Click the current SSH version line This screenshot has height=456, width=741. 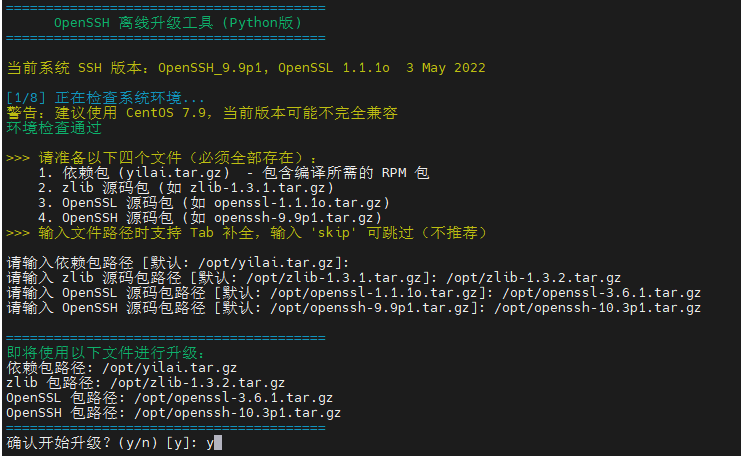coord(246,68)
